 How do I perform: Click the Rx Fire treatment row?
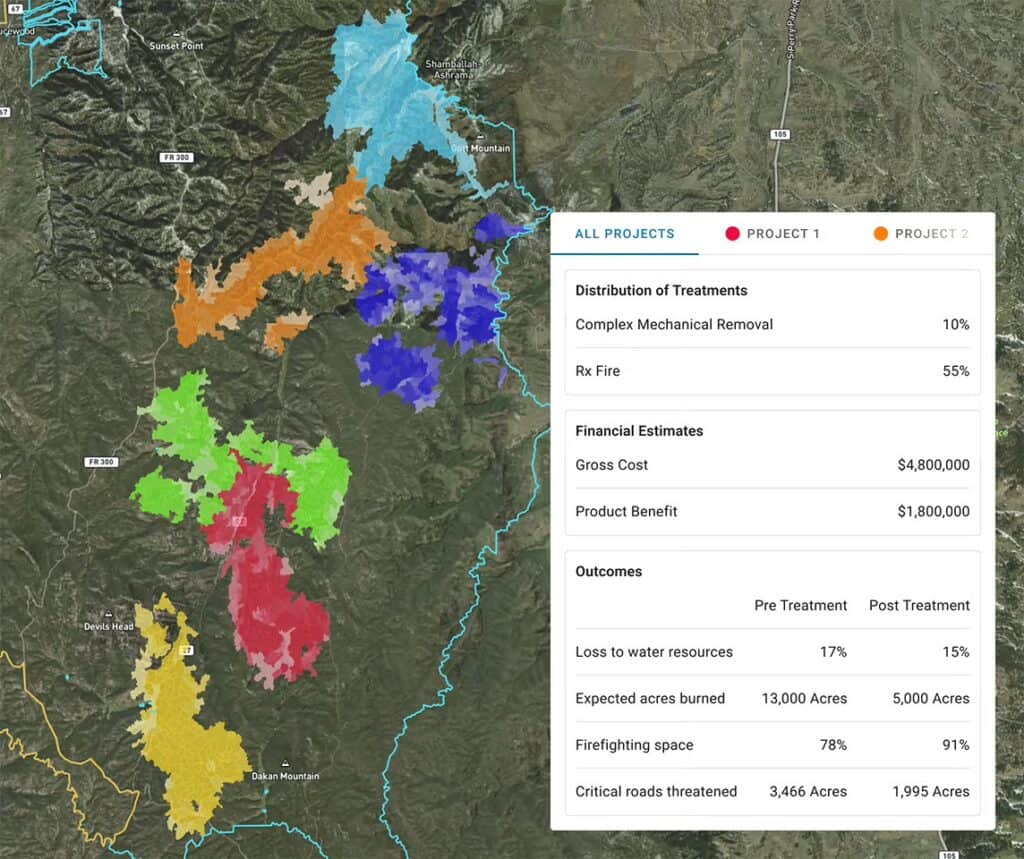pos(773,371)
